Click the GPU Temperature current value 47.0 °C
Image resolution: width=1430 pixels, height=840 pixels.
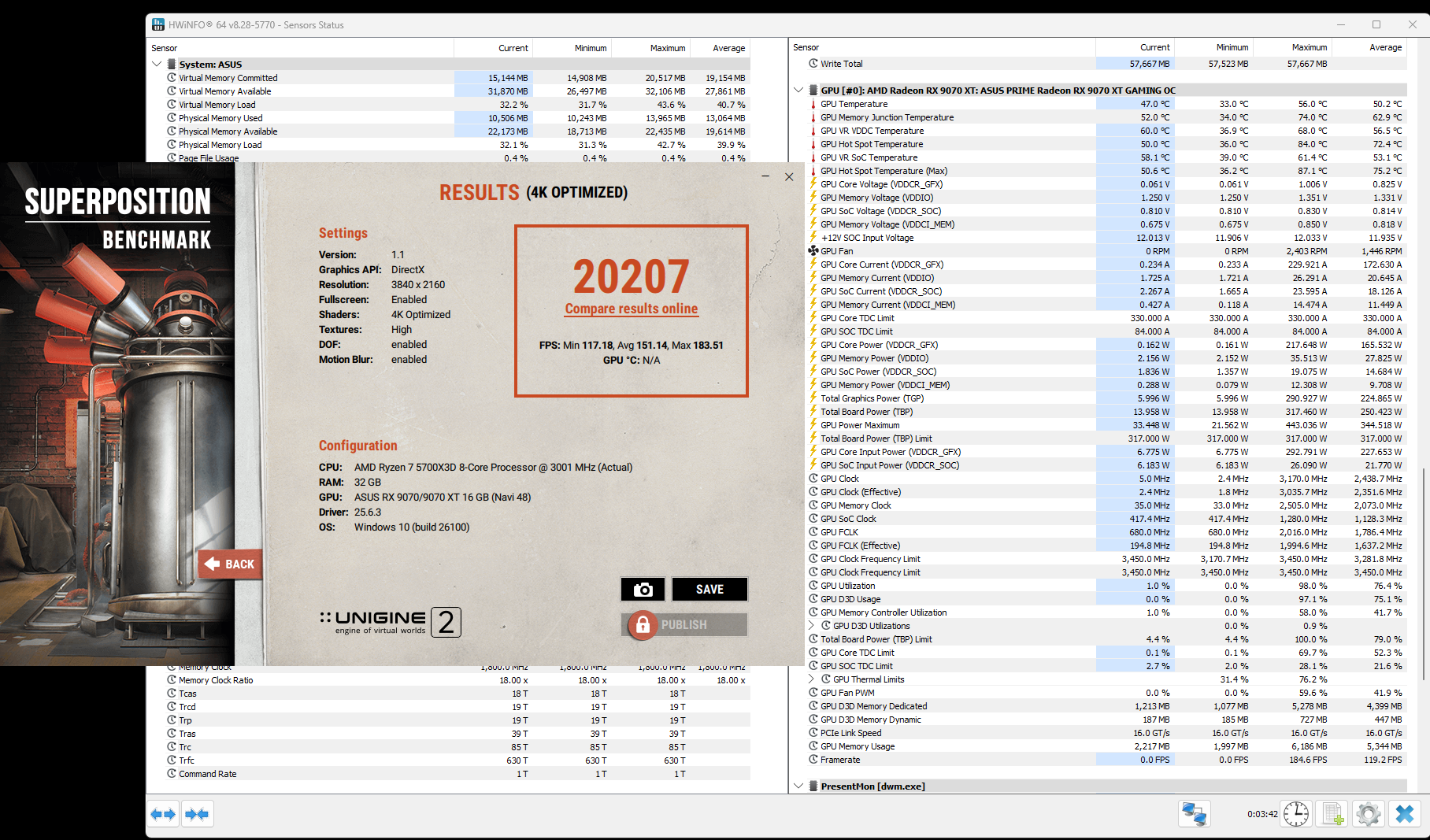click(x=1155, y=104)
